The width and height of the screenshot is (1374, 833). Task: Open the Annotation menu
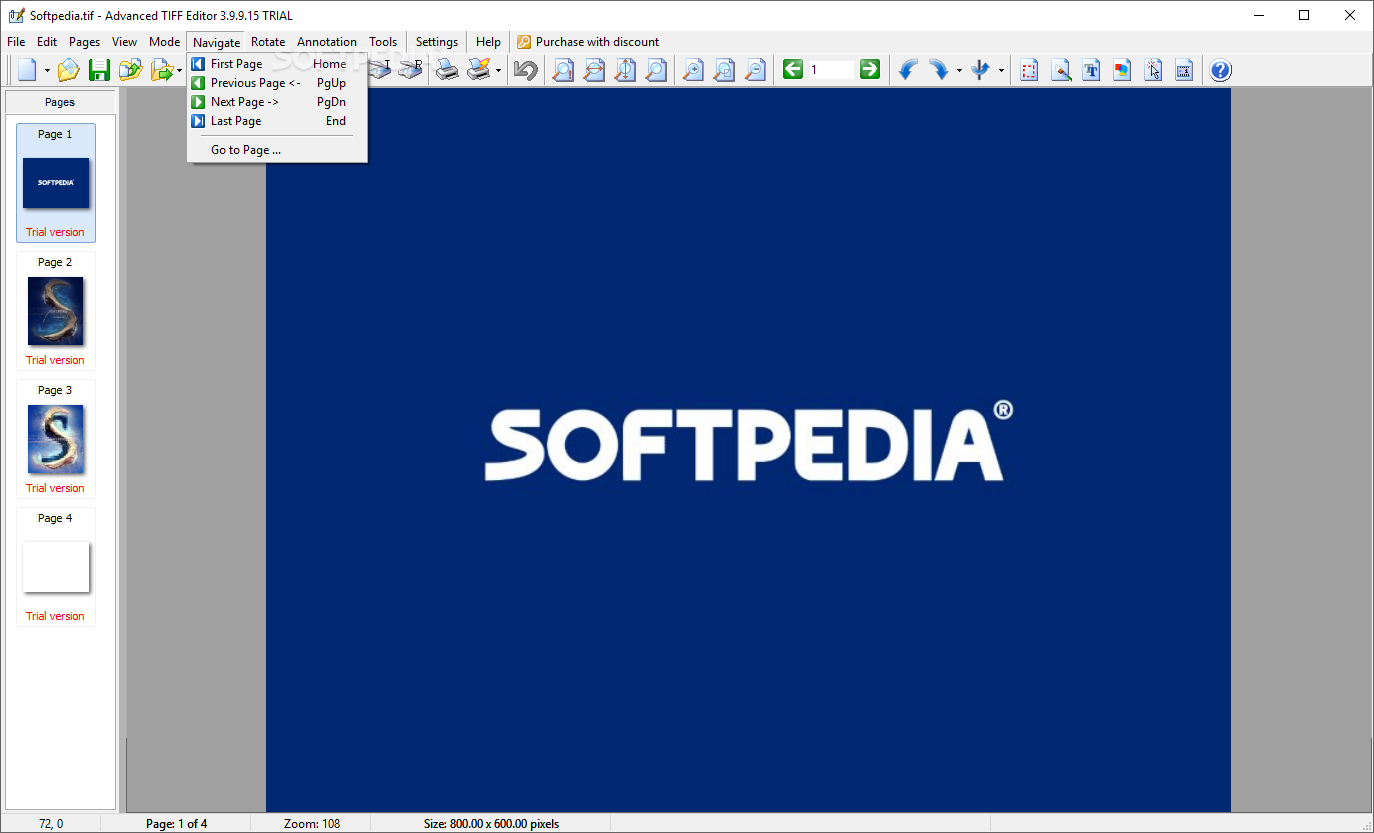pyautogui.click(x=327, y=42)
